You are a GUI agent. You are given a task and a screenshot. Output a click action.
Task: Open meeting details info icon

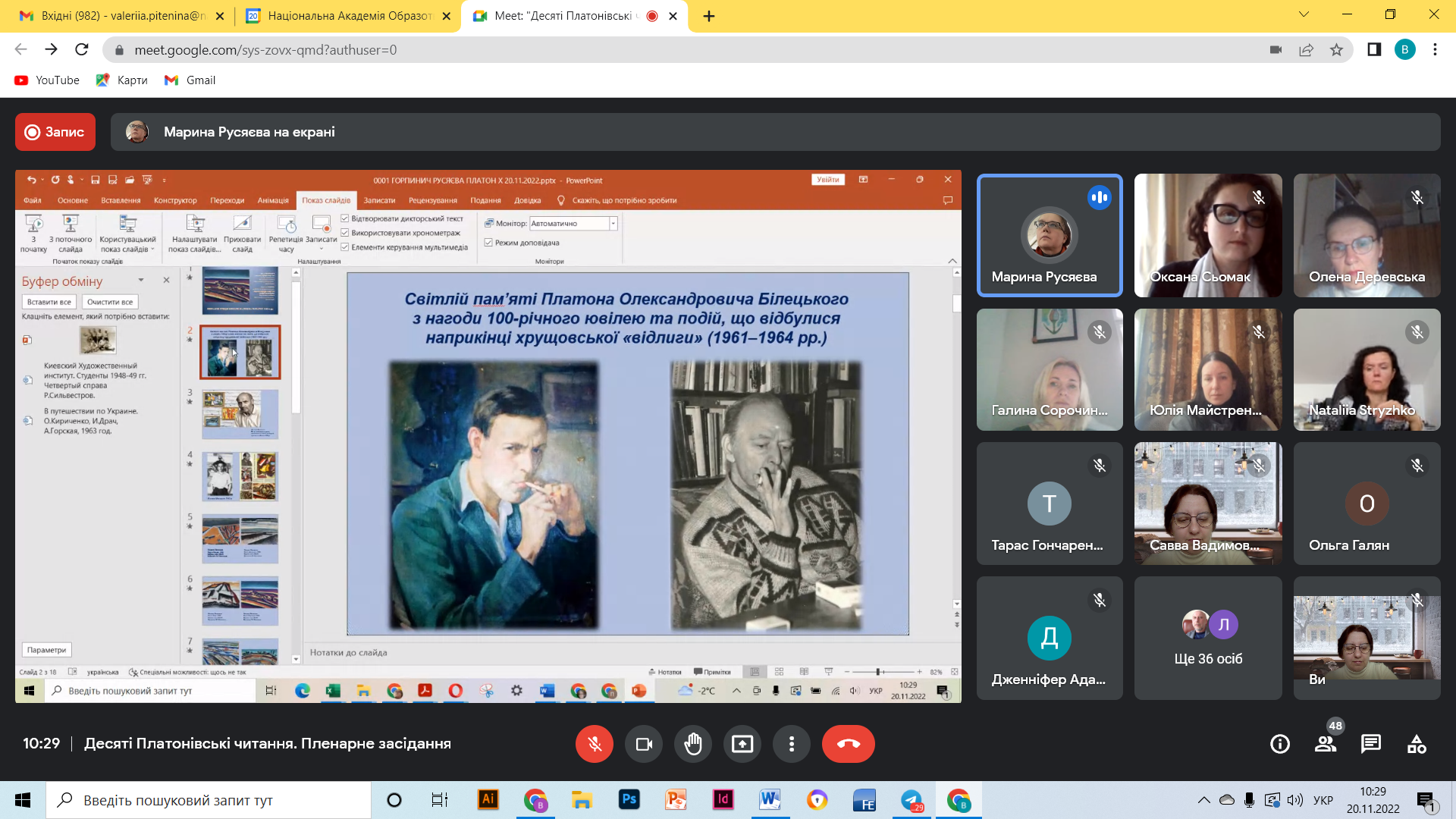click(x=1280, y=744)
